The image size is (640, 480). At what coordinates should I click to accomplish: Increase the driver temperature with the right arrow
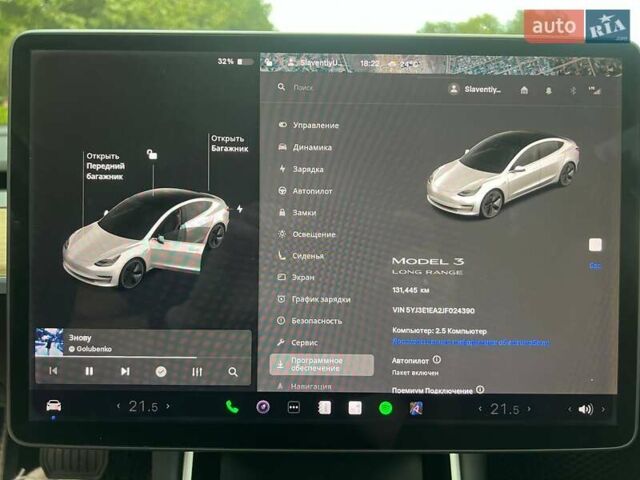point(167,407)
